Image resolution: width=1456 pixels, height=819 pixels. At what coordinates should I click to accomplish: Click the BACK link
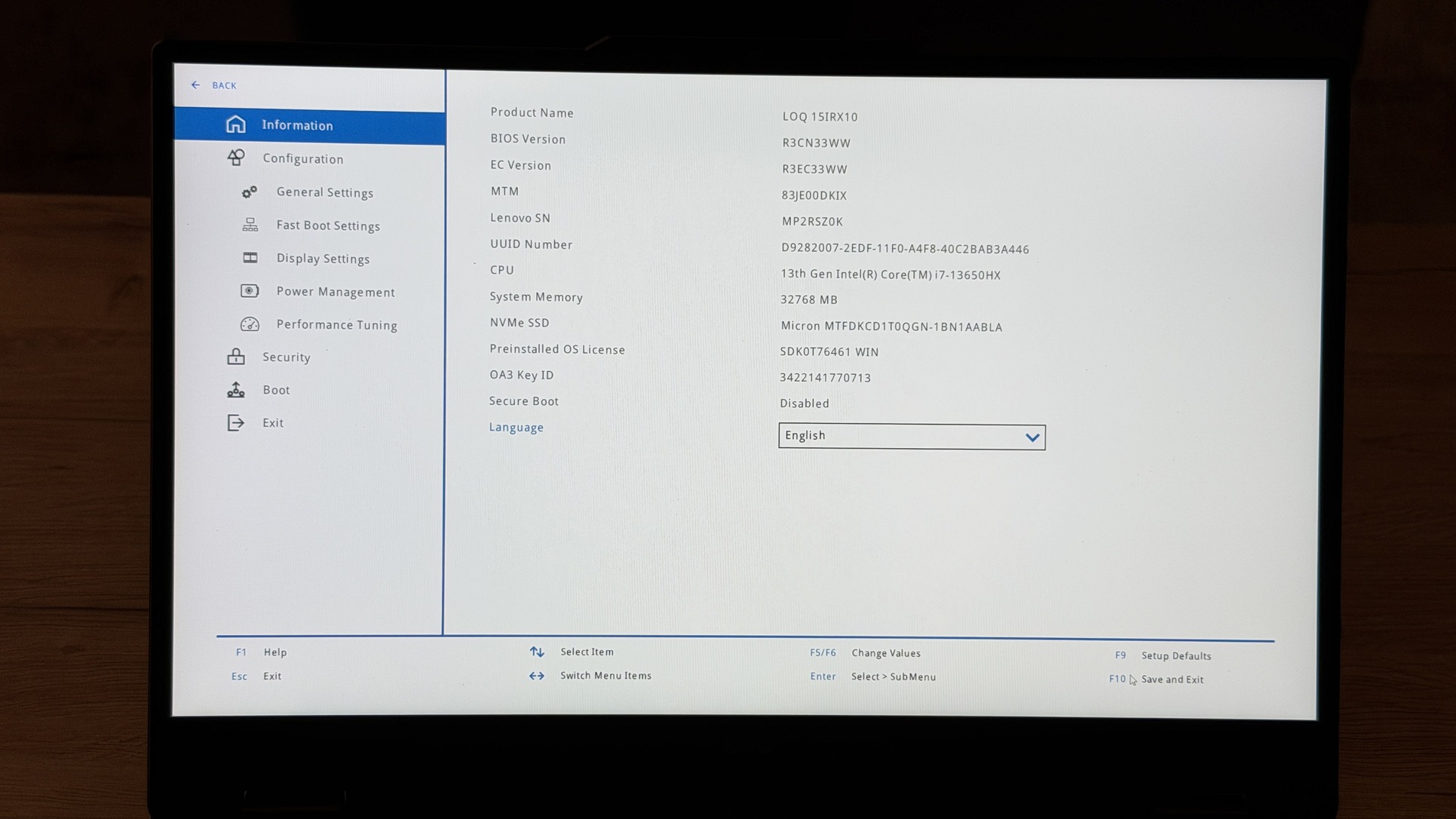point(224,85)
